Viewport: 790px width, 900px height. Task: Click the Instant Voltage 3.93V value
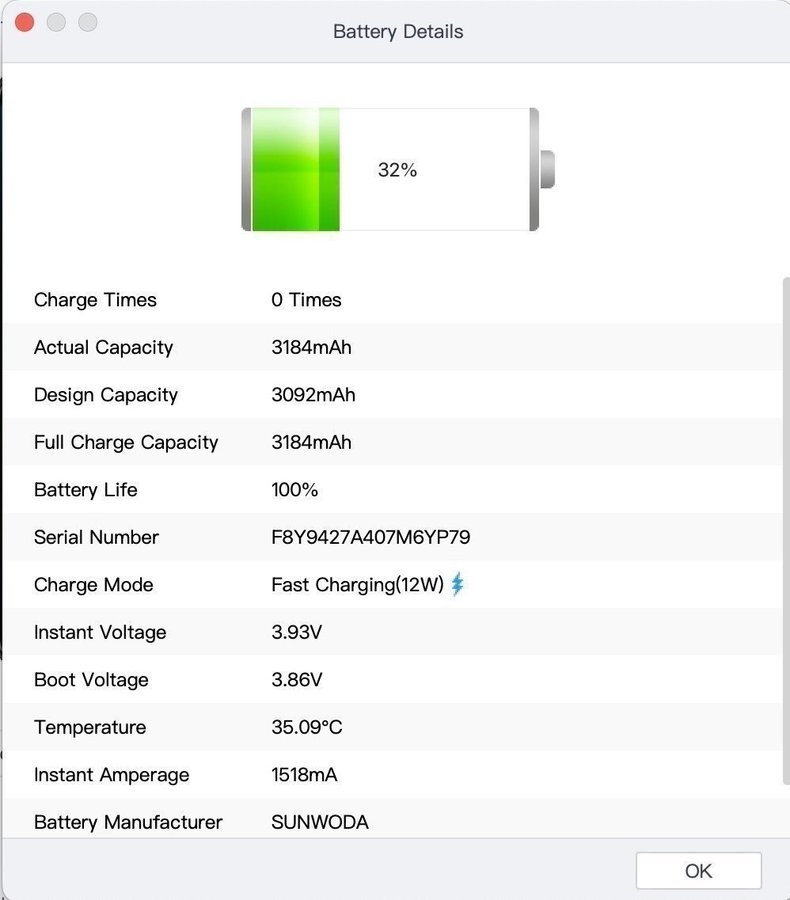(x=296, y=632)
